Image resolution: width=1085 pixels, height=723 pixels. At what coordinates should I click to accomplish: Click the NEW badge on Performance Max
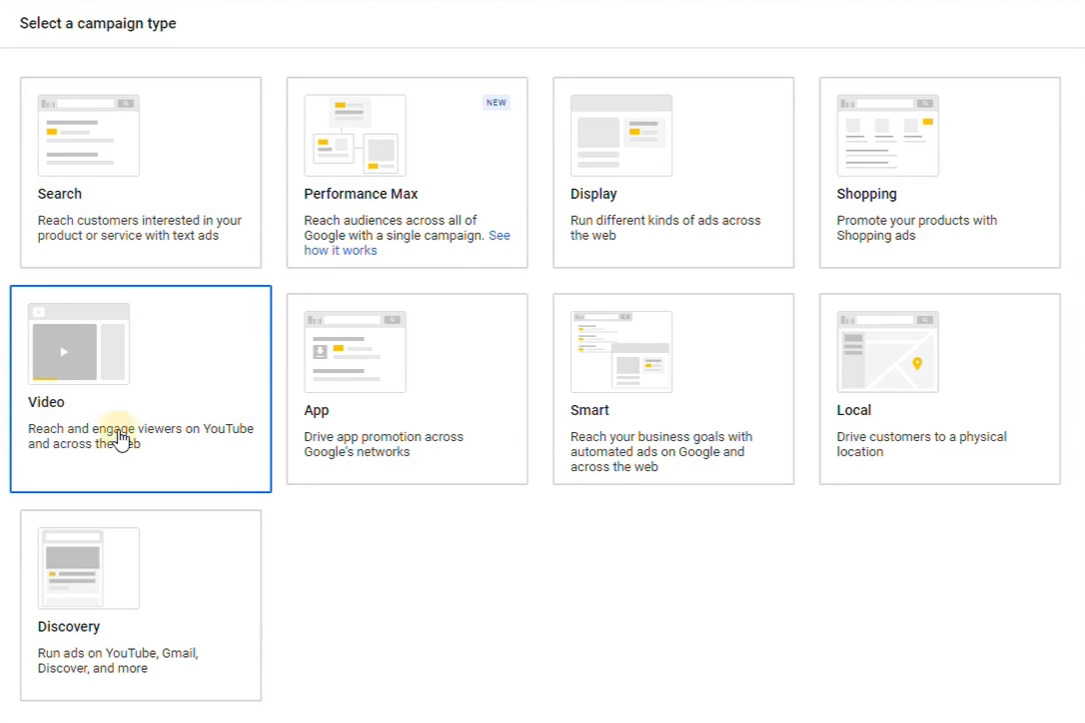496,102
